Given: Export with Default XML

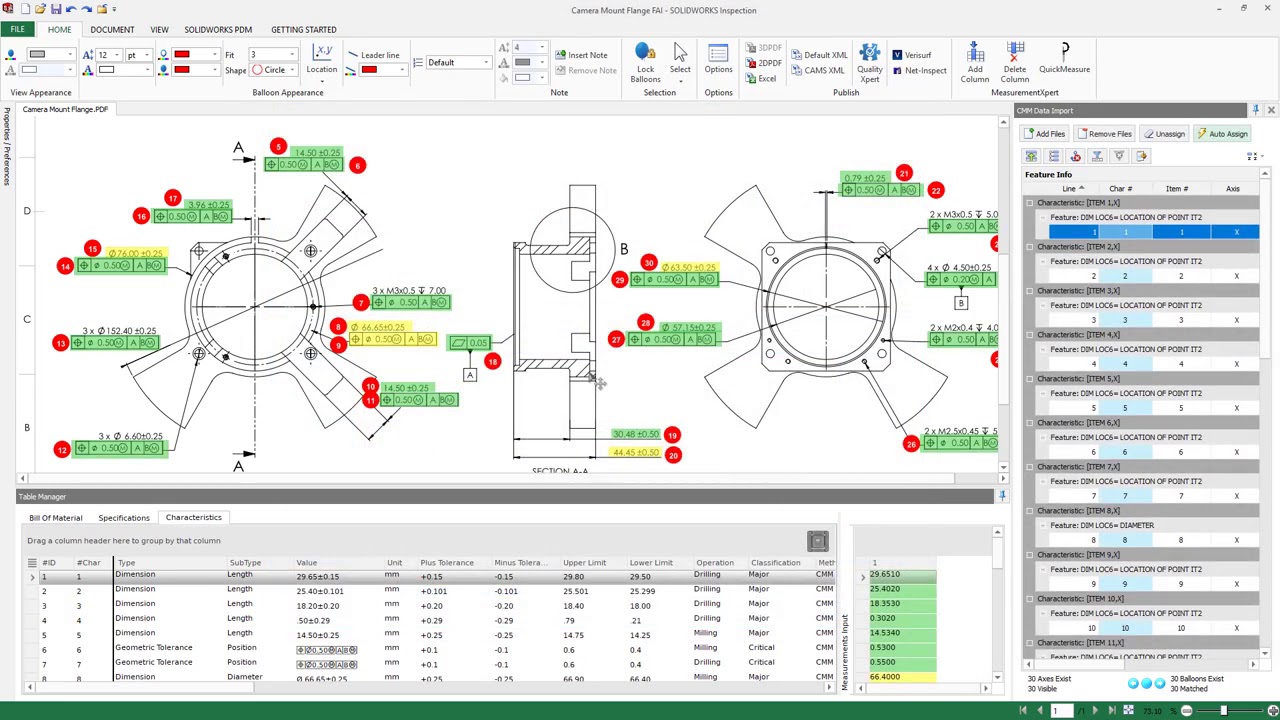Looking at the screenshot, I should (x=819, y=55).
